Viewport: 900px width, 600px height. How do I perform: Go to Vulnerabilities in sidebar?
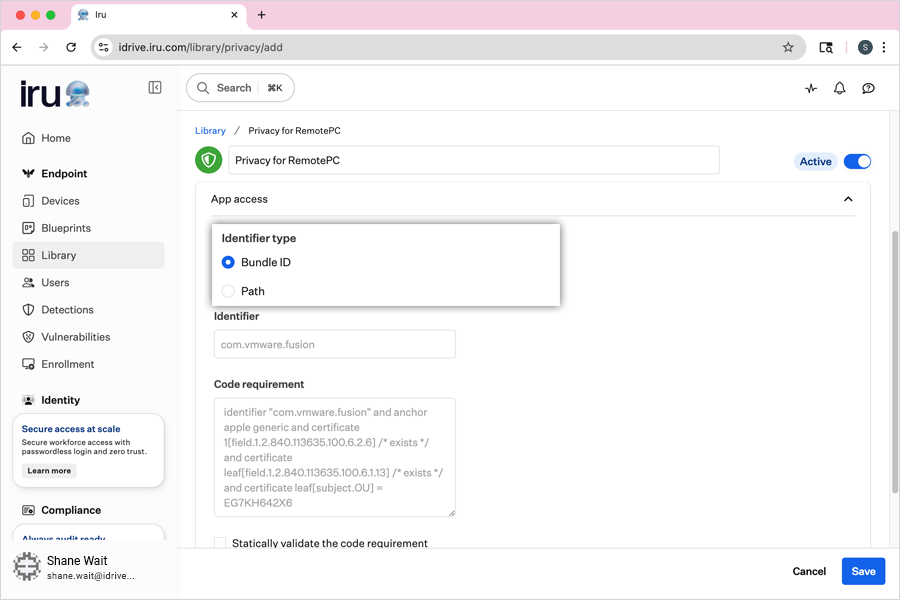coord(75,337)
